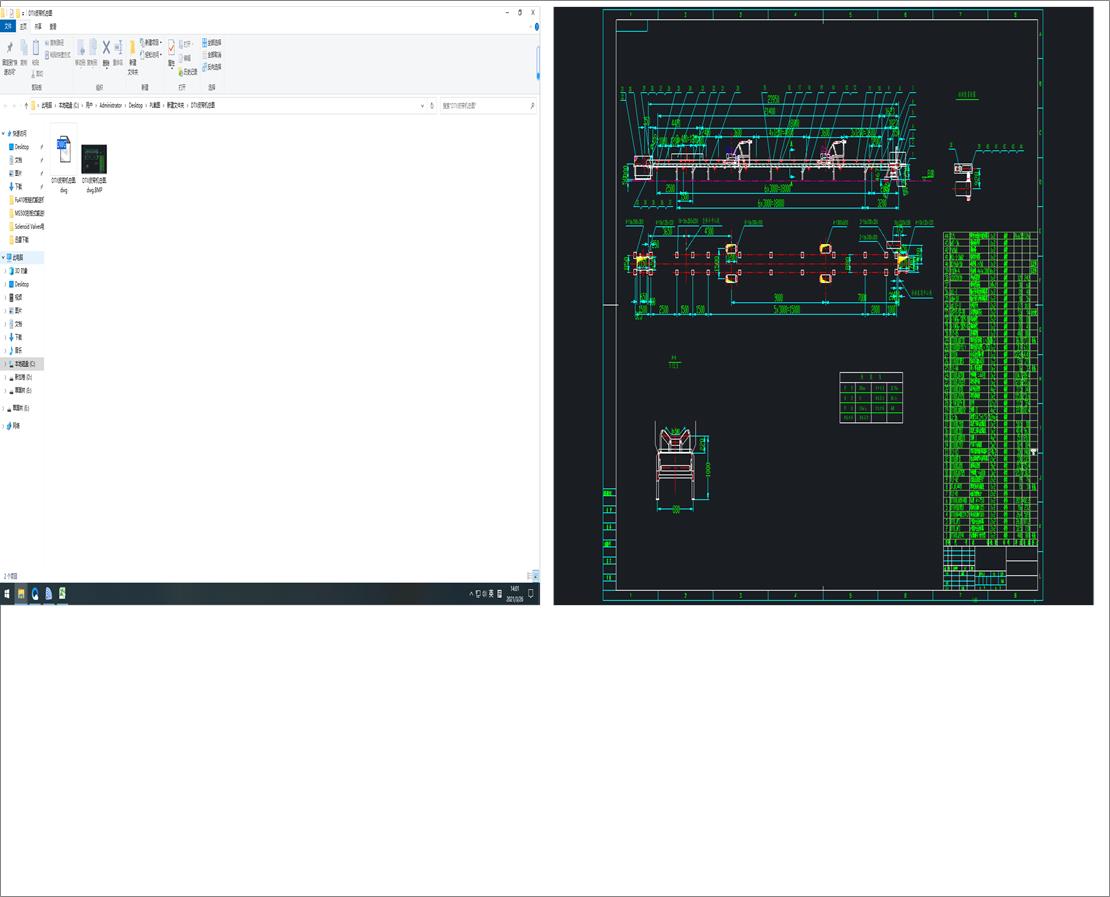Click the Up one level arrow
Image resolution: width=1110 pixels, height=897 pixels.
[26, 105]
